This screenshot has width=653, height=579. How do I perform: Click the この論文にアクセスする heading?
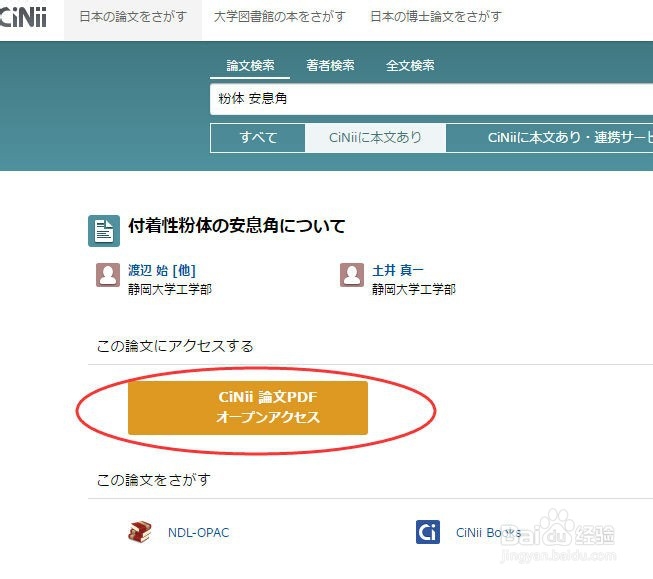[175, 346]
